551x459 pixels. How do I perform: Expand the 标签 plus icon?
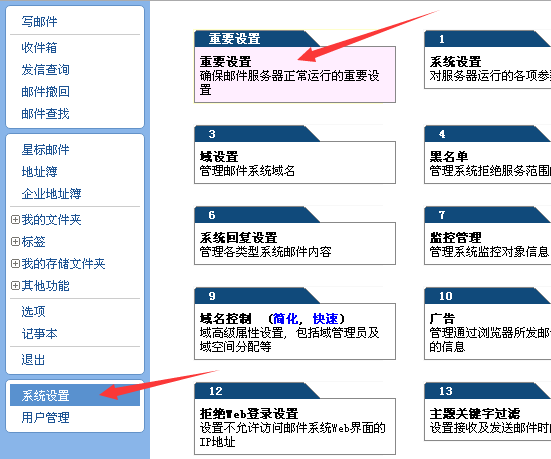click(15, 241)
